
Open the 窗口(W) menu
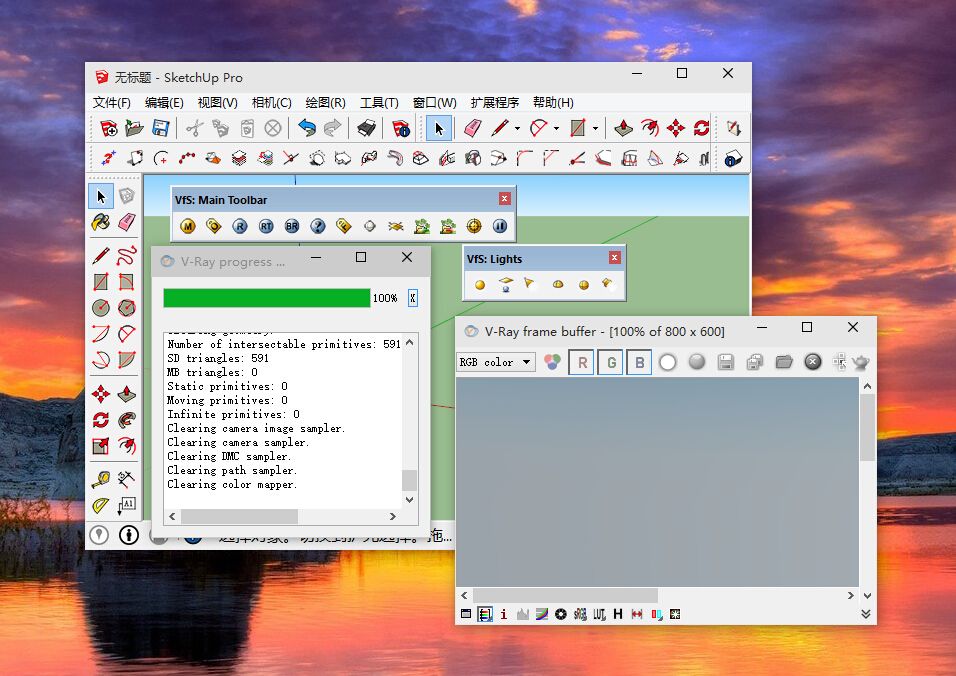[x=435, y=102]
